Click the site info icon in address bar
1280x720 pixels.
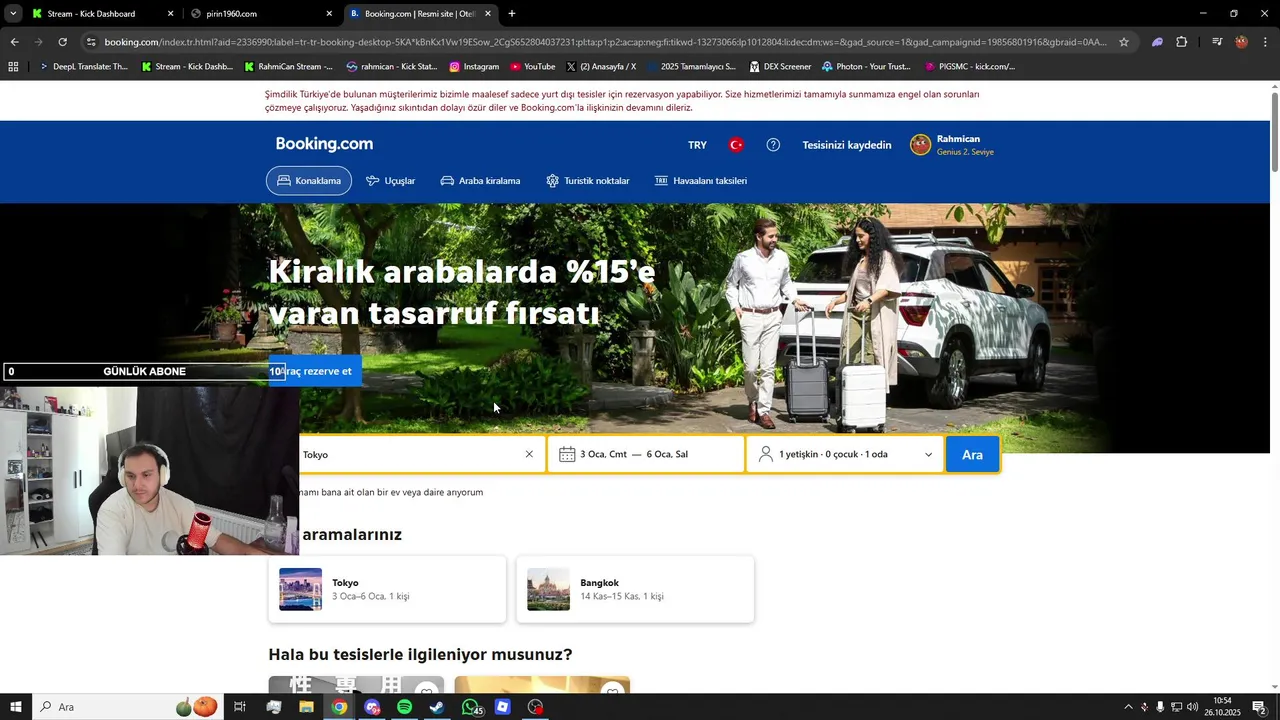click(x=91, y=42)
